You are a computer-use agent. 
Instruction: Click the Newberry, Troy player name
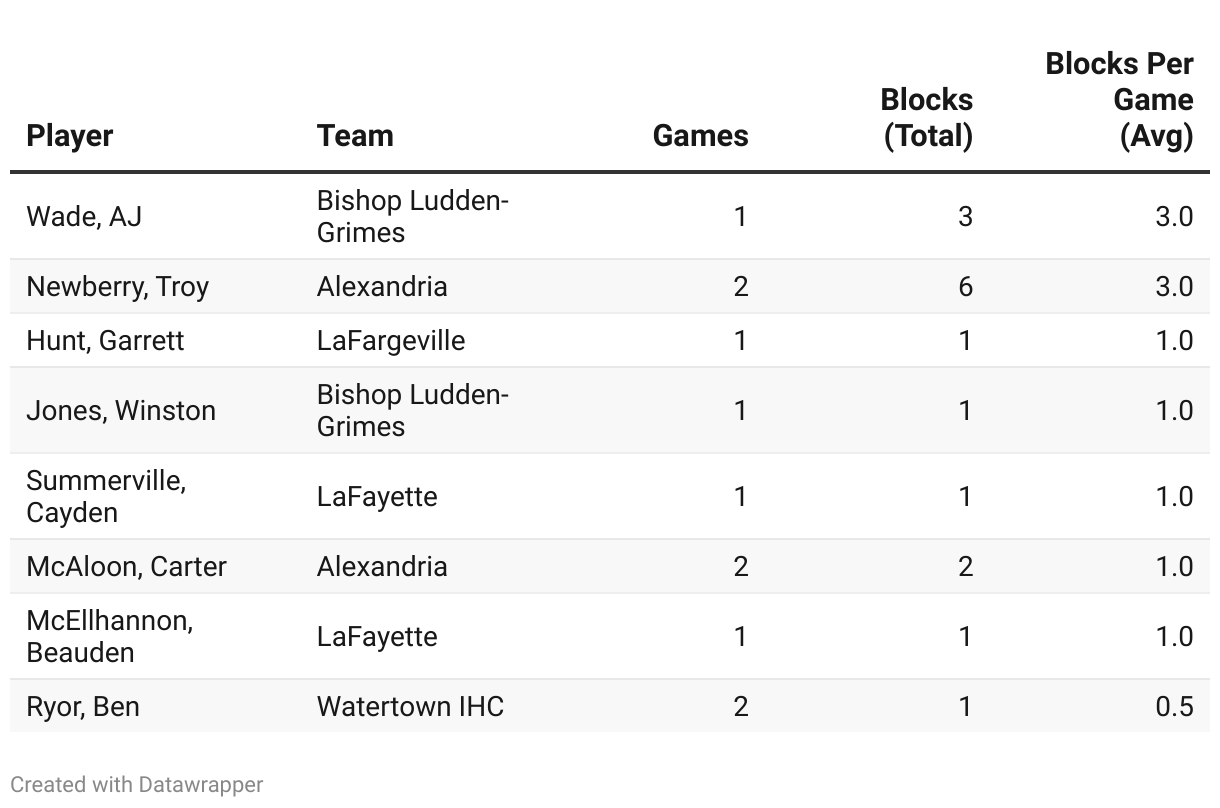point(118,287)
